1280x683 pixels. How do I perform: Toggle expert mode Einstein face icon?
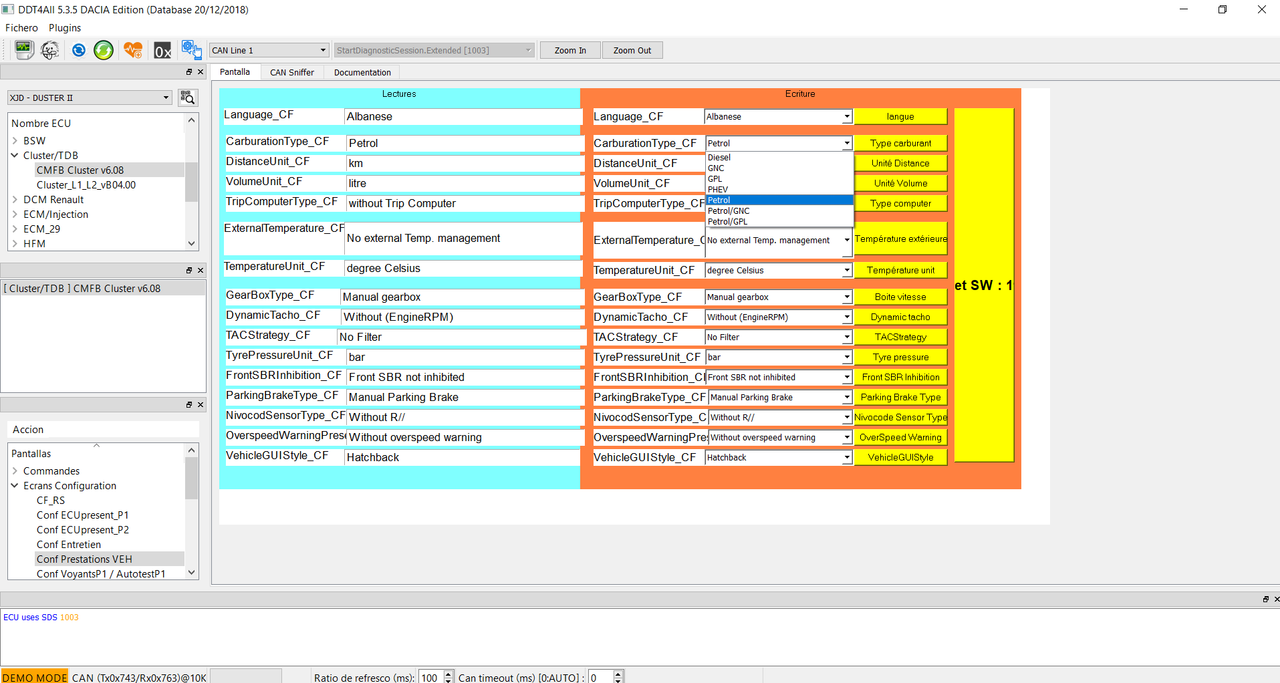click(50, 49)
